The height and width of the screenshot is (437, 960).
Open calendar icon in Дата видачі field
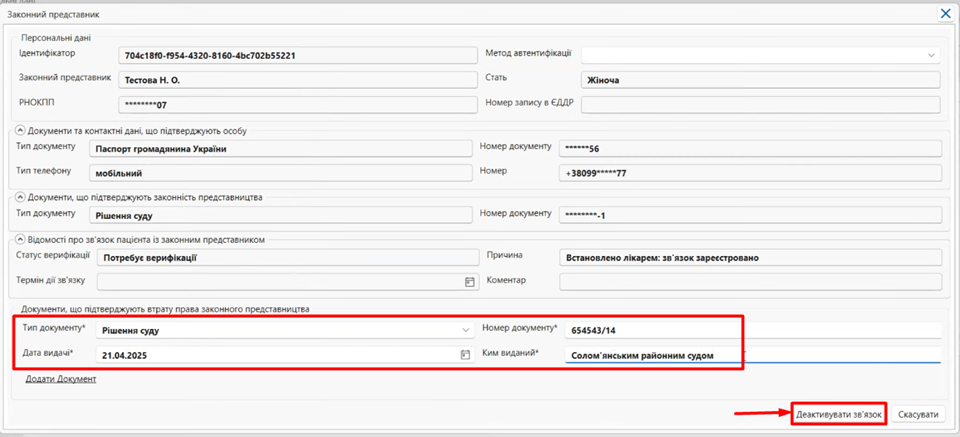[466, 354]
